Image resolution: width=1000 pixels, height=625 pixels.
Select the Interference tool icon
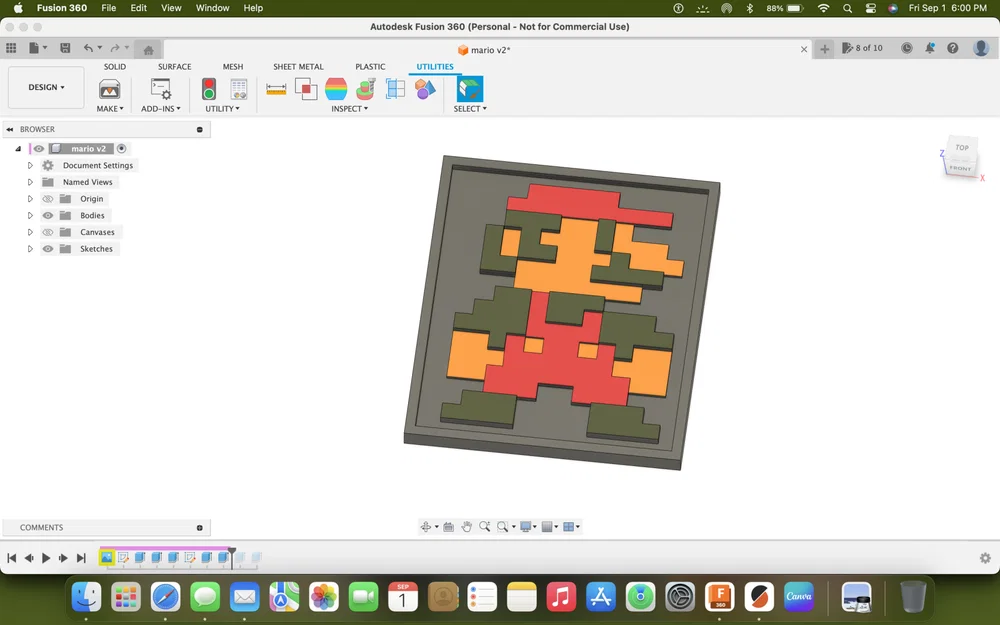pos(306,89)
